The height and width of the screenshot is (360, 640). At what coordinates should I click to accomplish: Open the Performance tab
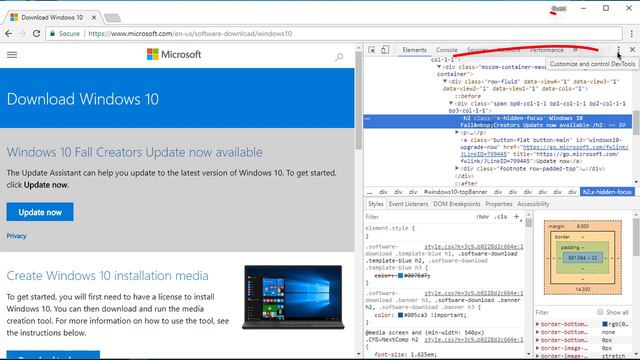[x=547, y=50]
